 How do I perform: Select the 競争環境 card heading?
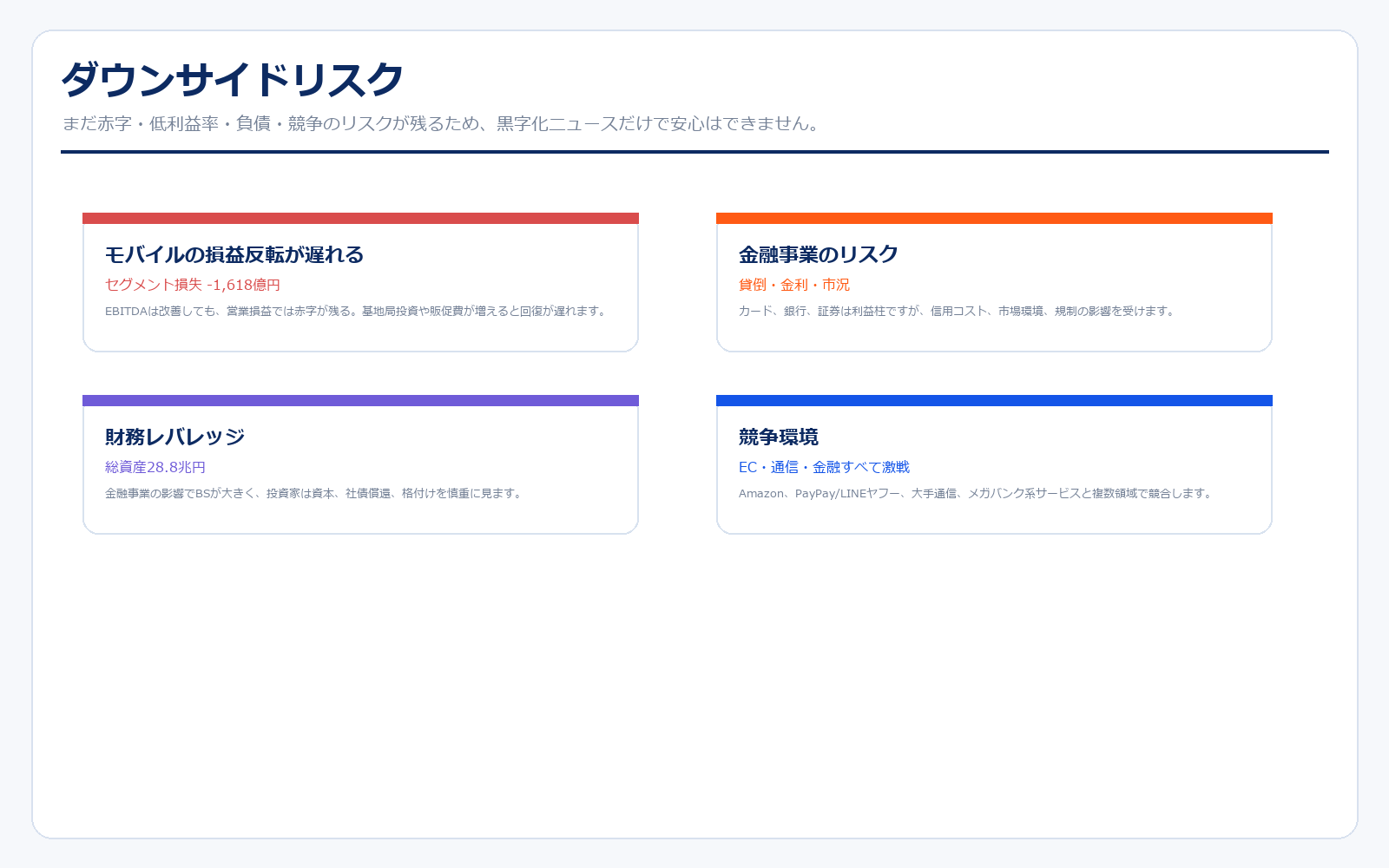point(779,437)
